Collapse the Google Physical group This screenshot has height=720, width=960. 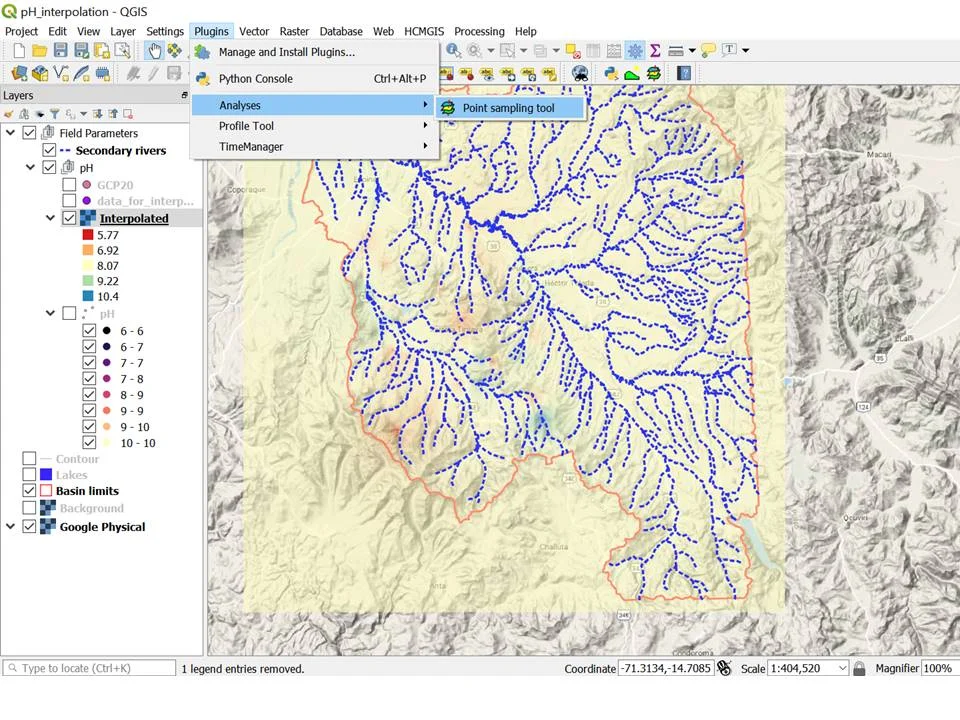[10, 526]
